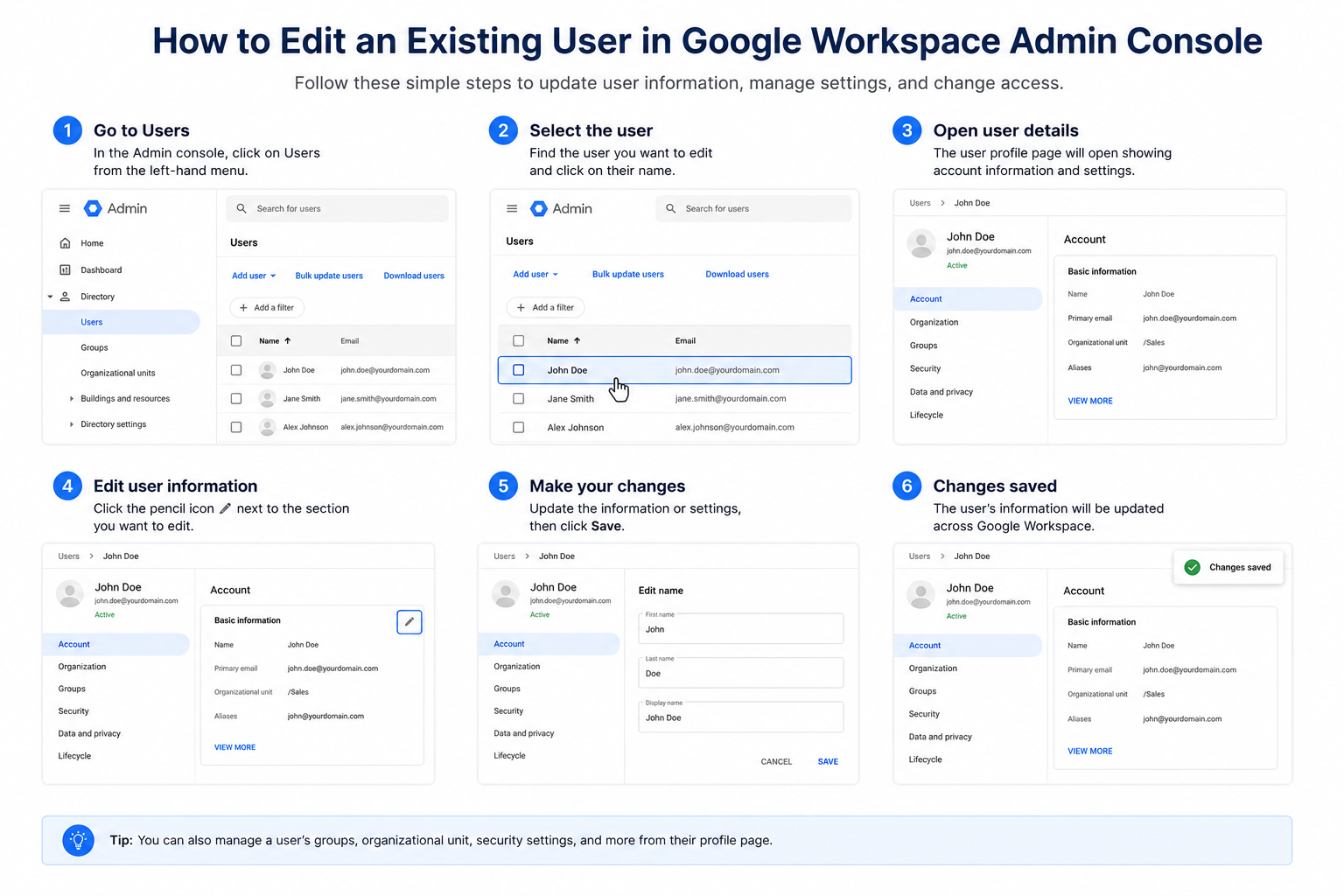This screenshot has width=1344, height=896.
Task: Click the Directory person icon in the sidebar
Action: click(65, 297)
